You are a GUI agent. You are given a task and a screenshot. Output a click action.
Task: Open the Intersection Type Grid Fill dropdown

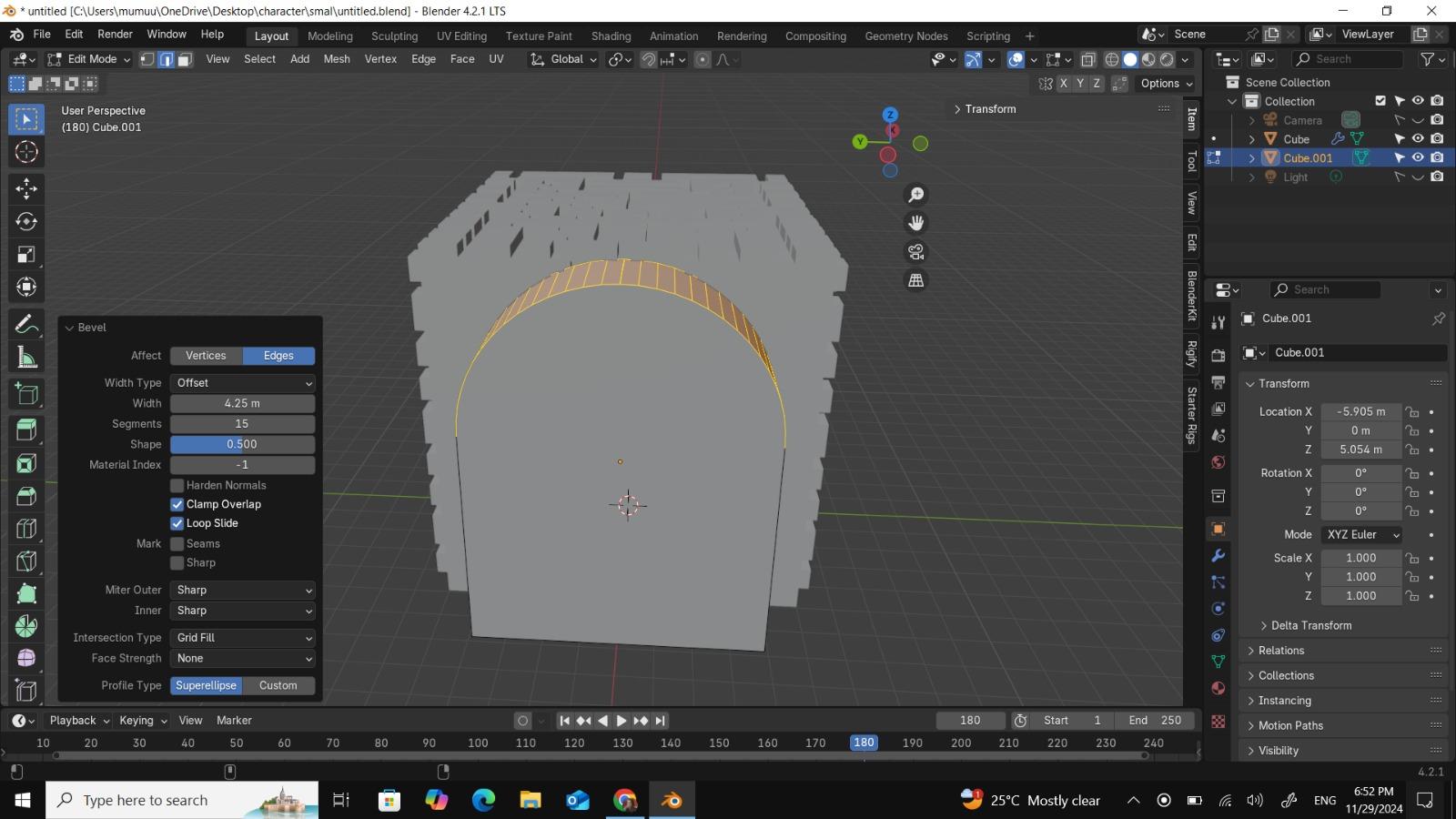[x=243, y=638]
